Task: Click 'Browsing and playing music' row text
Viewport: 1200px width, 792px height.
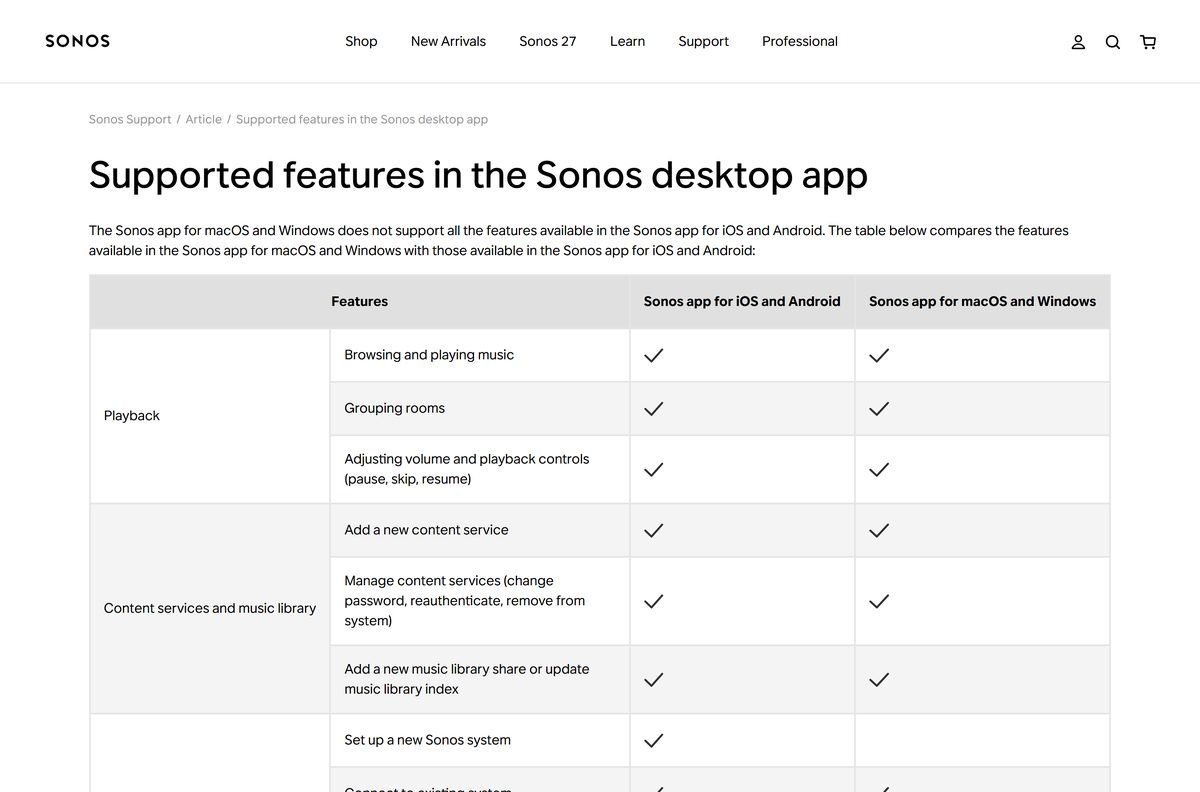Action: point(429,355)
